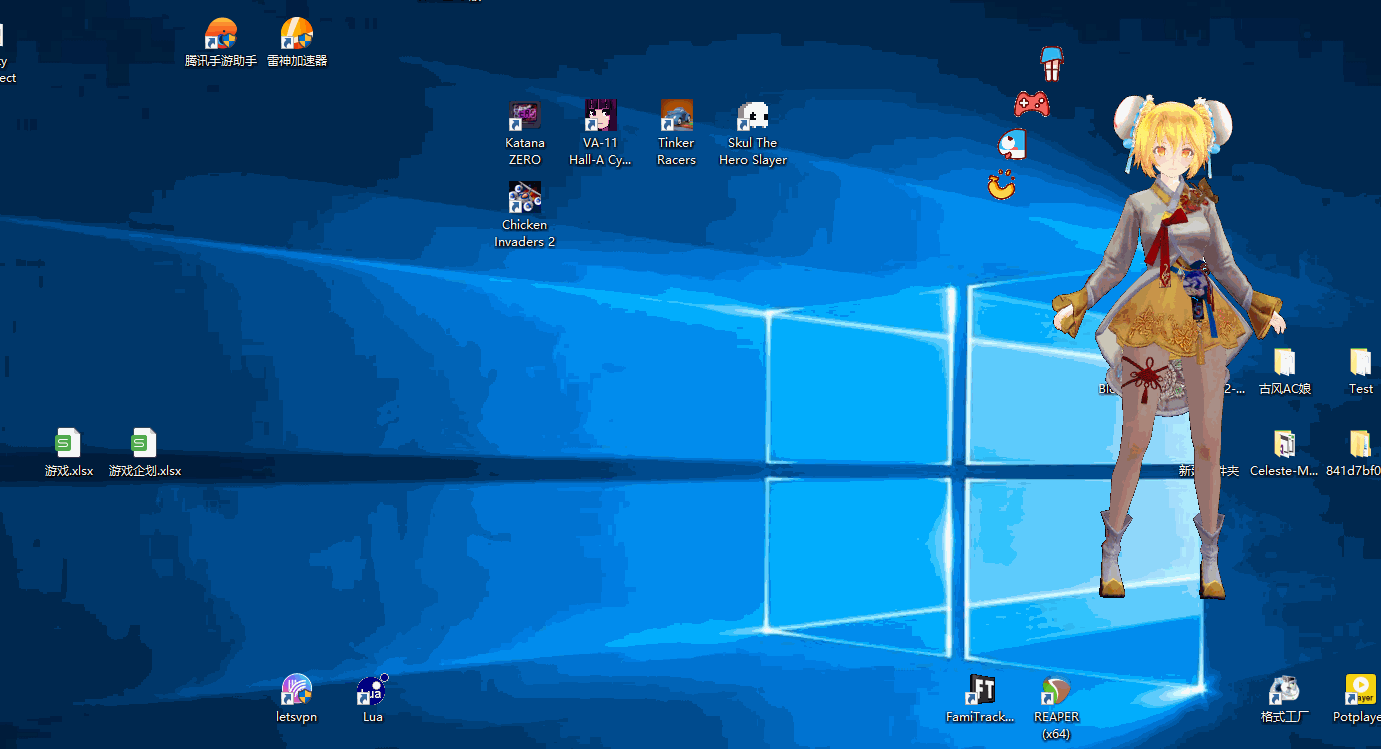Image resolution: width=1381 pixels, height=749 pixels.
Task: Click the Tinker Racers shortcut
Action: click(676, 133)
